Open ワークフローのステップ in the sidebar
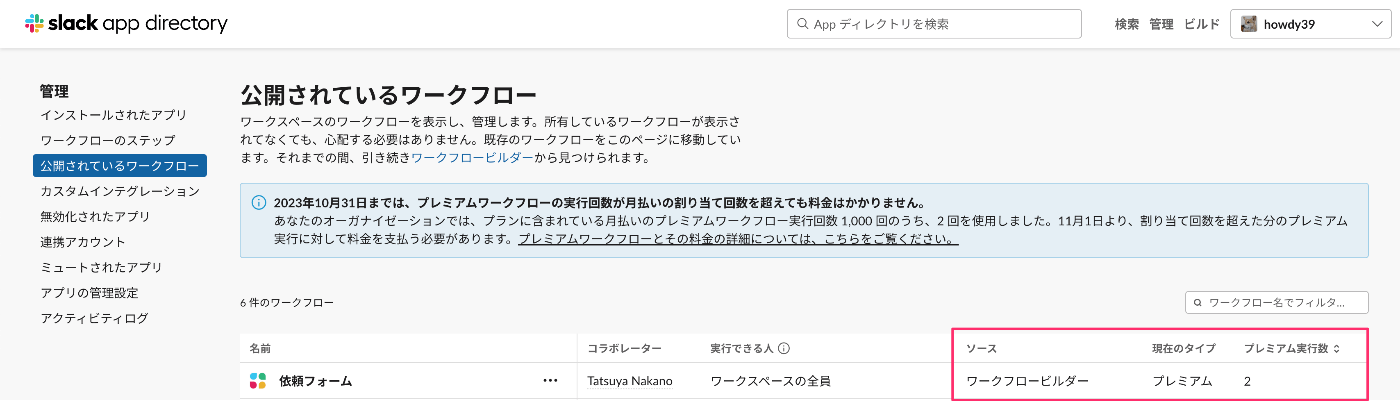Viewport: 1400px width, 418px height. 107,140
